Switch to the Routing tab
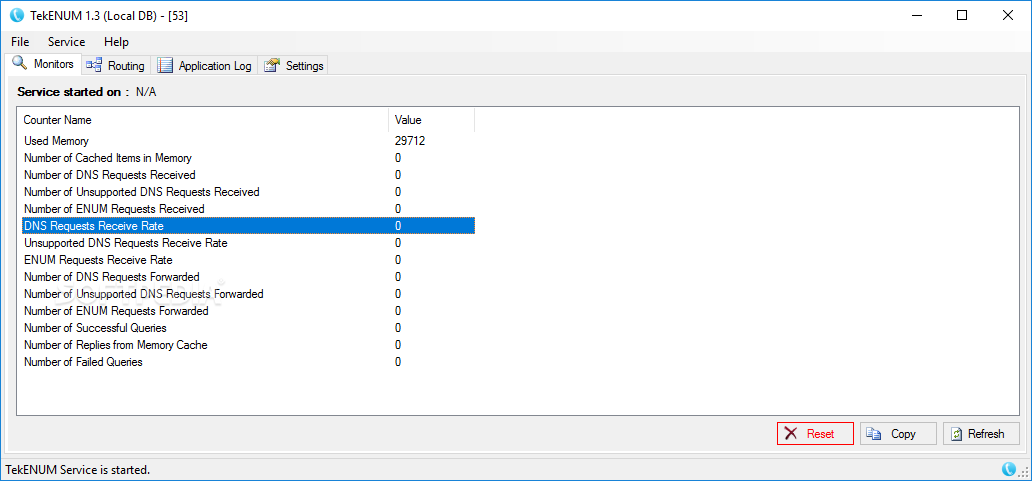This screenshot has width=1032, height=481. pyautogui.click(x=116, y=65)
